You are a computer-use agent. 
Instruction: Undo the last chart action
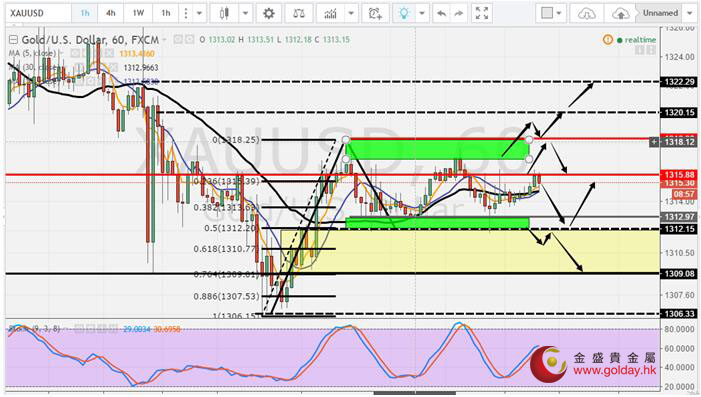pyautogui.click(x=441, y=13)
